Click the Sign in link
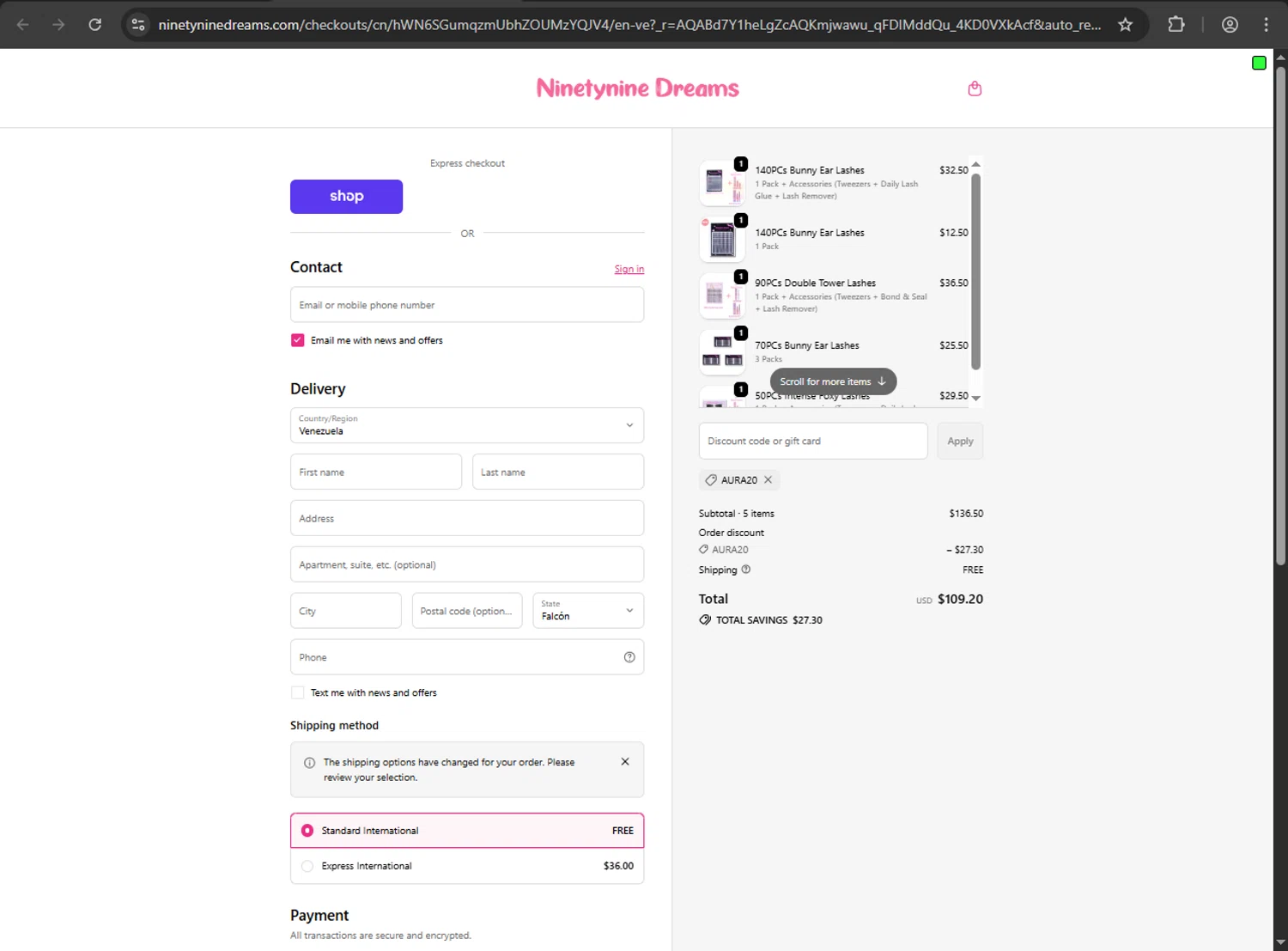 629,270
